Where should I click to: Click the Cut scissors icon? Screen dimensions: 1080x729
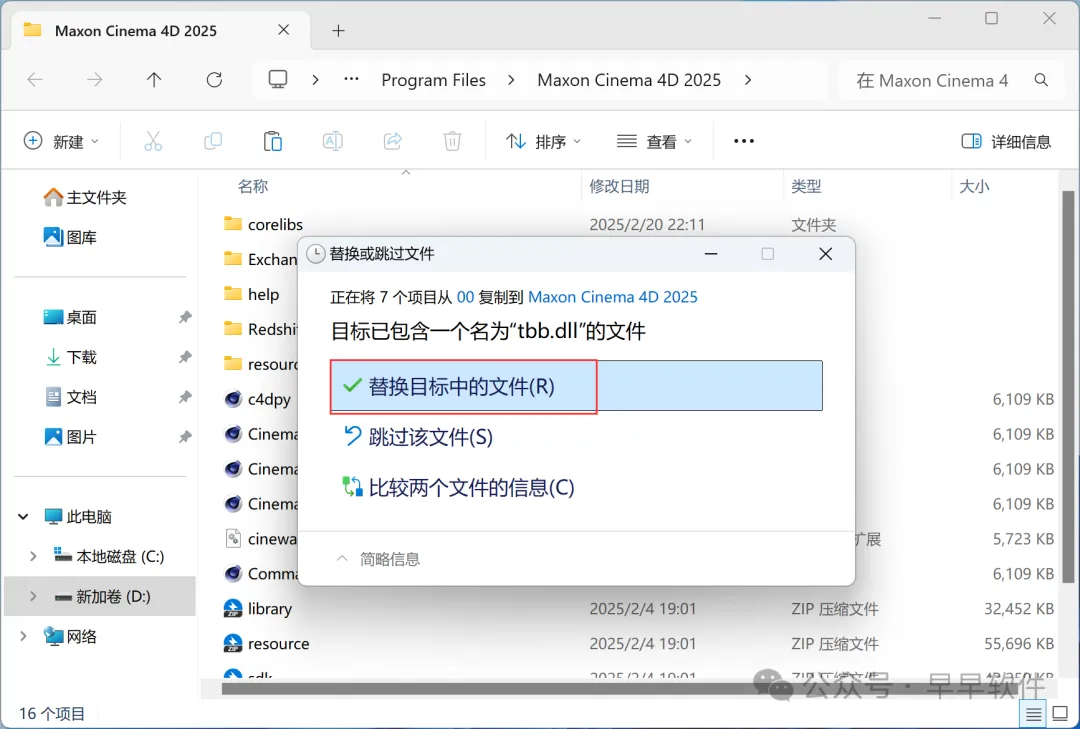[153, 141]
